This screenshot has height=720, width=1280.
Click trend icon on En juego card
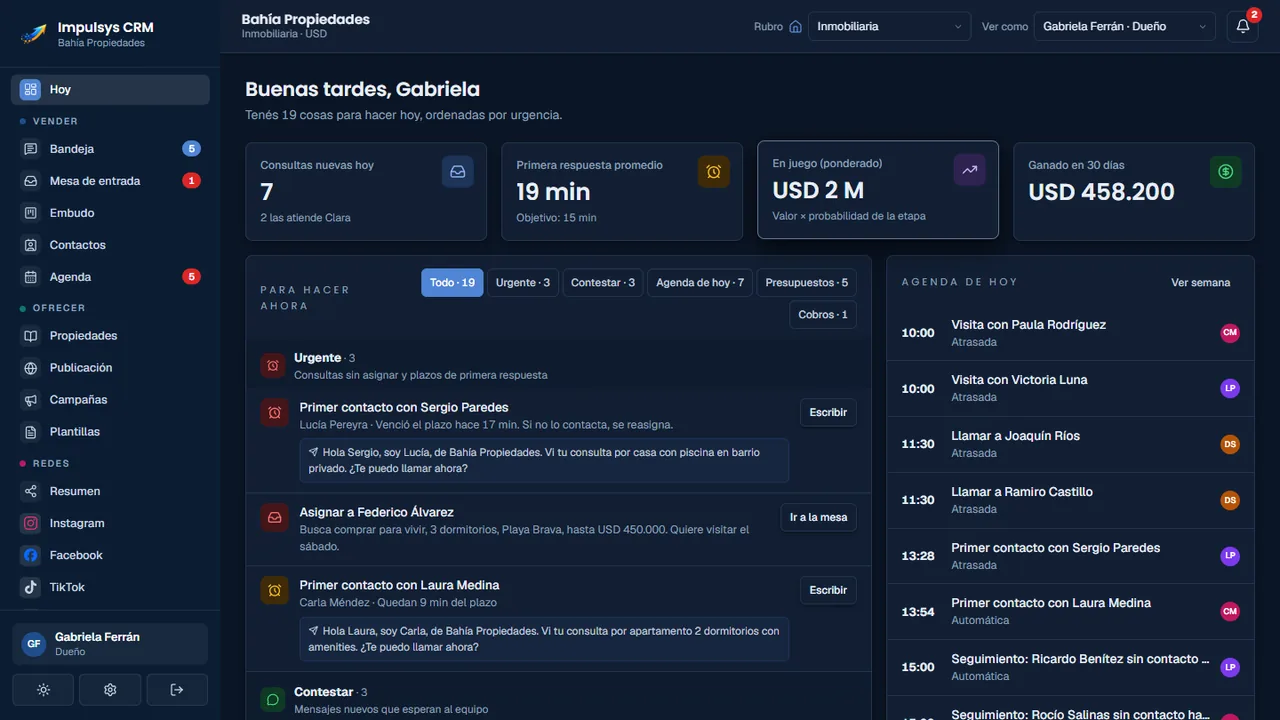[970, 170]
